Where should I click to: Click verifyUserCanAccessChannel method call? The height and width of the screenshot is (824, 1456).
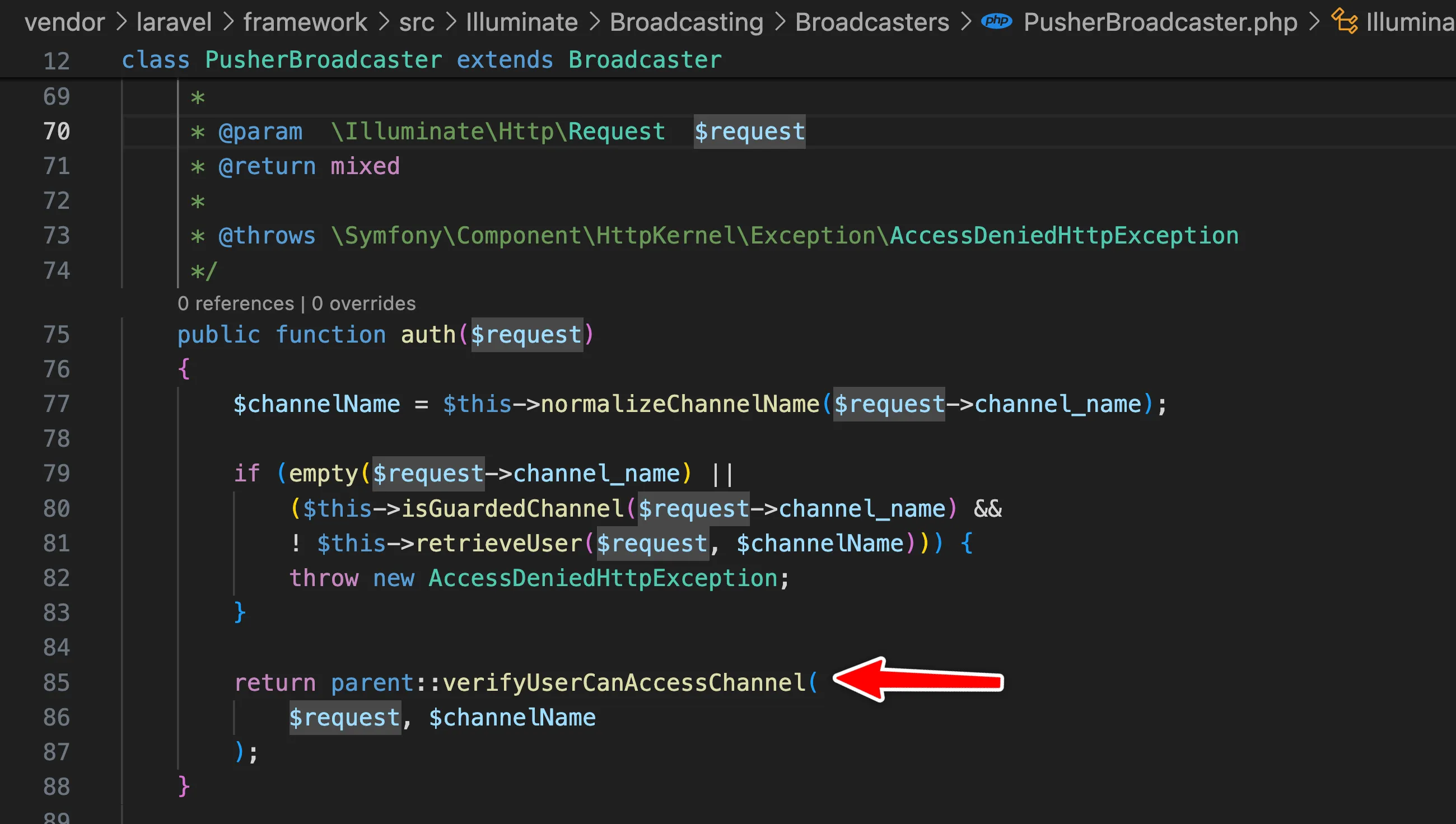pos(624,682)
